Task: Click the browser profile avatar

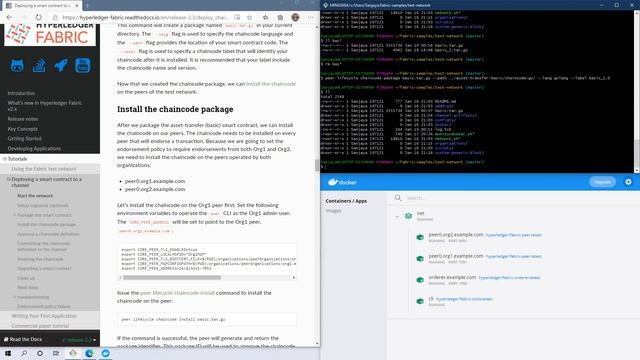Action: [x=295, y=18]
